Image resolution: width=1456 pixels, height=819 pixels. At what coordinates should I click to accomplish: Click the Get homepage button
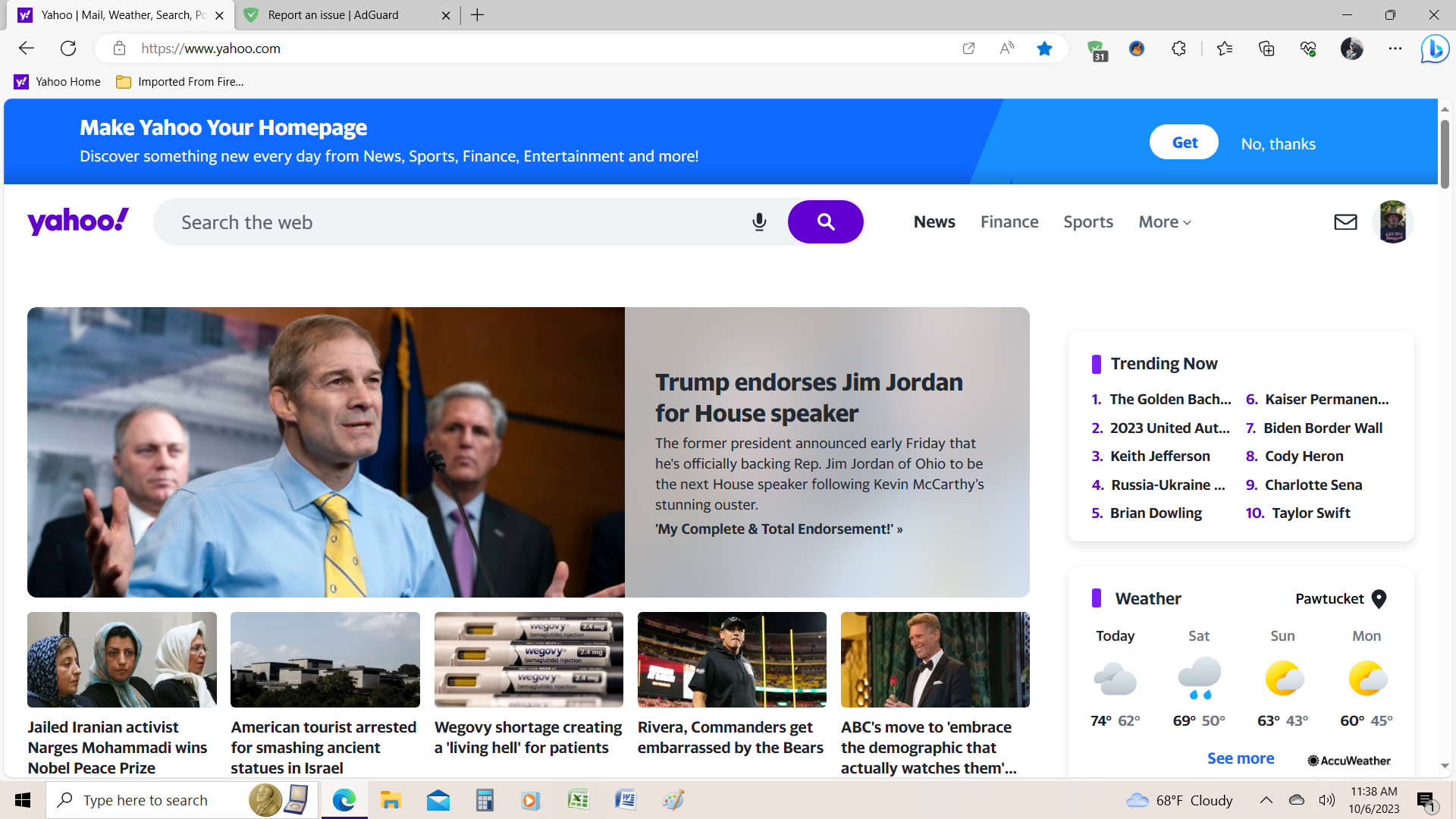(x=1184, y=143)
